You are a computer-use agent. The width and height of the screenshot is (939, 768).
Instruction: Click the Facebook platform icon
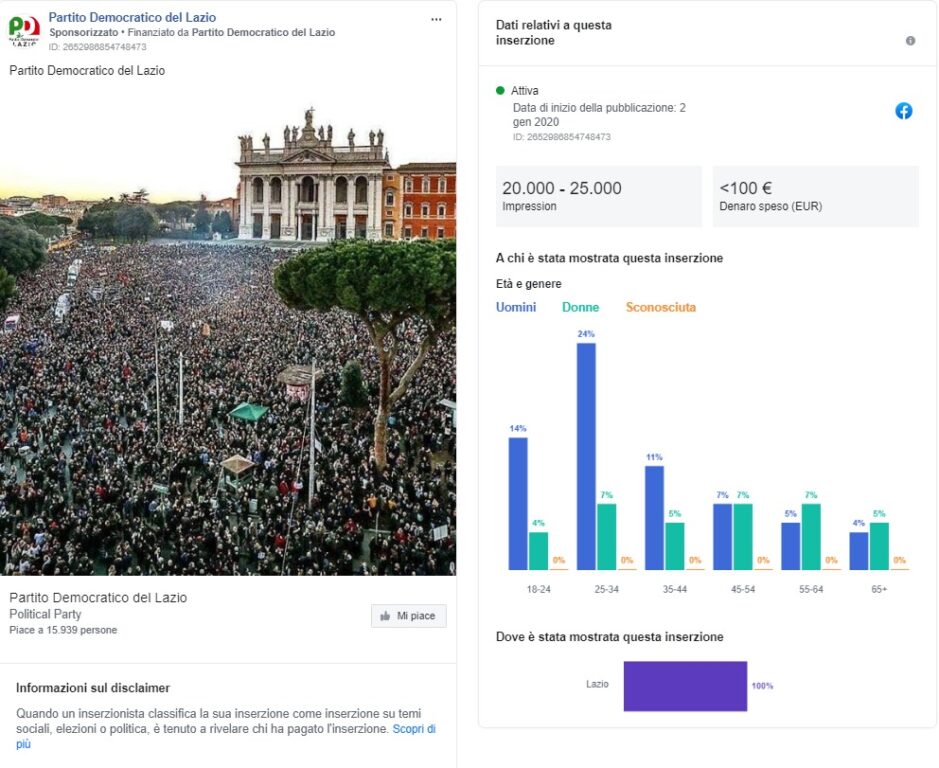(904, 111)
